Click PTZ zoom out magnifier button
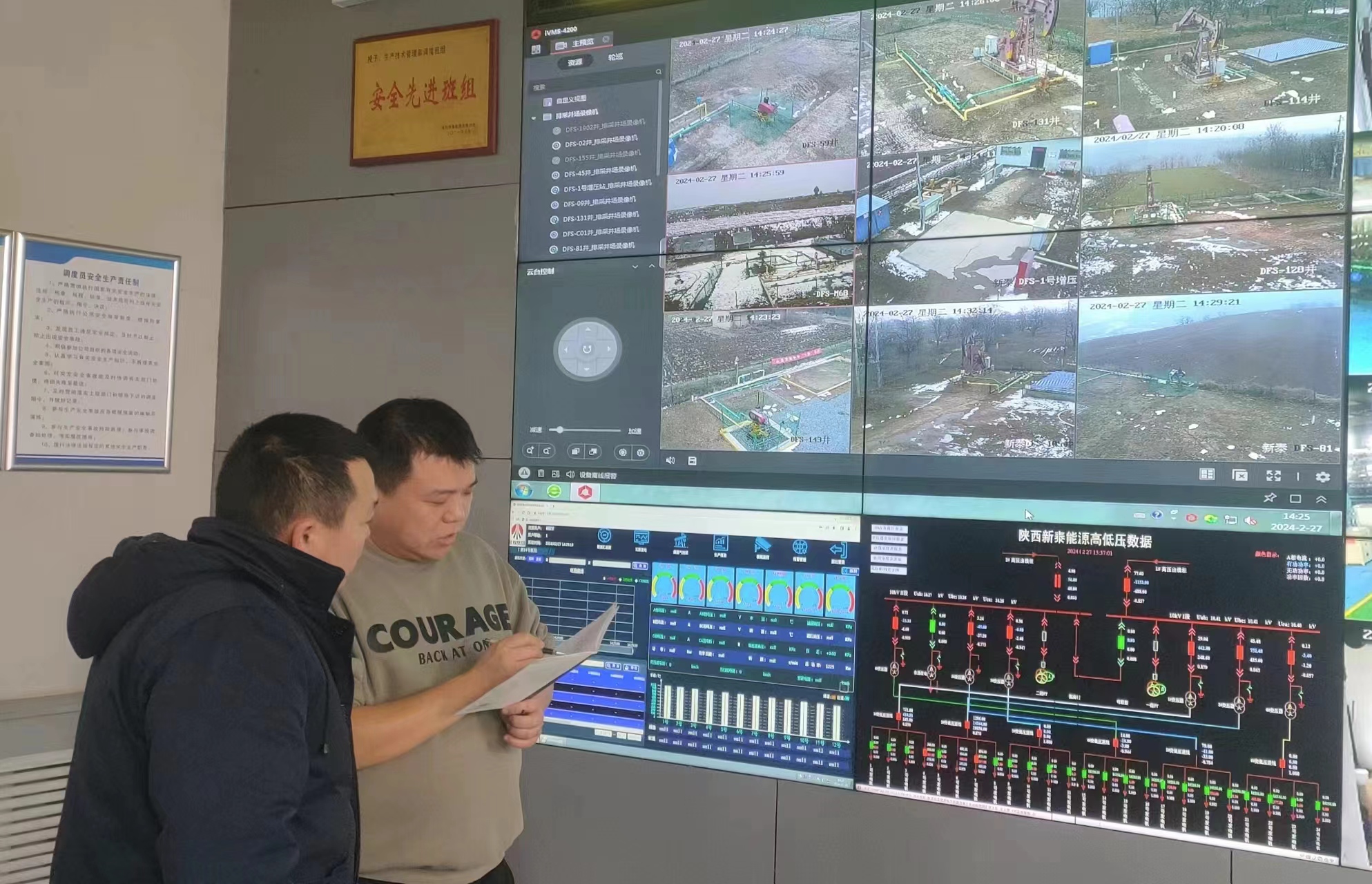This screenshot has height=884, width=1372. (x=546, y=451)
